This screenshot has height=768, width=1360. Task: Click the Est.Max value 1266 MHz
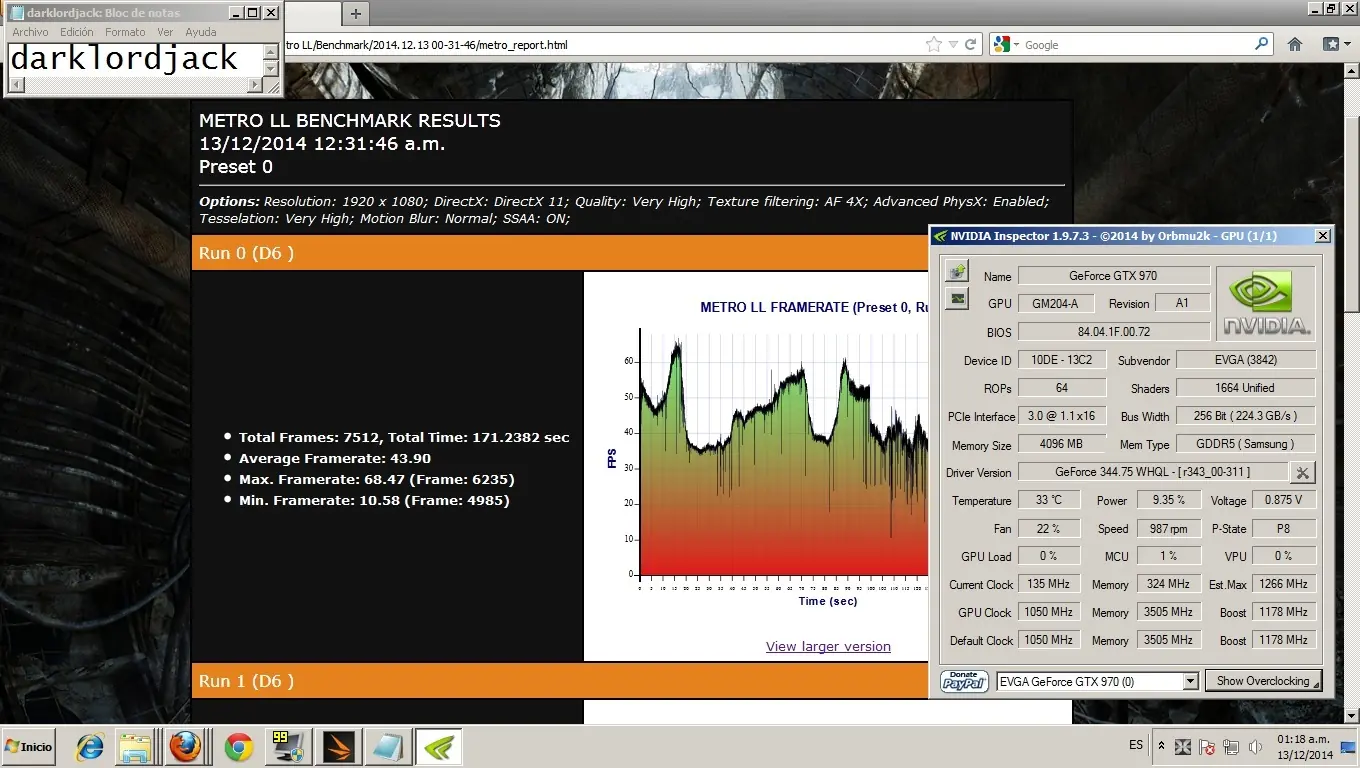click(x=1284, y=584)
